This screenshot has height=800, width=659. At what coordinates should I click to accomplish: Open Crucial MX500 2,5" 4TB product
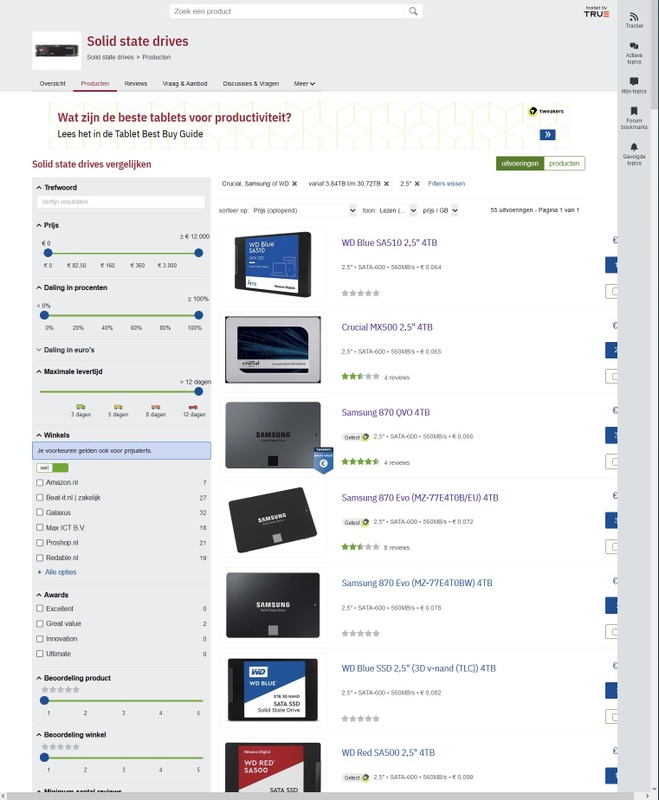click(387, 328)
